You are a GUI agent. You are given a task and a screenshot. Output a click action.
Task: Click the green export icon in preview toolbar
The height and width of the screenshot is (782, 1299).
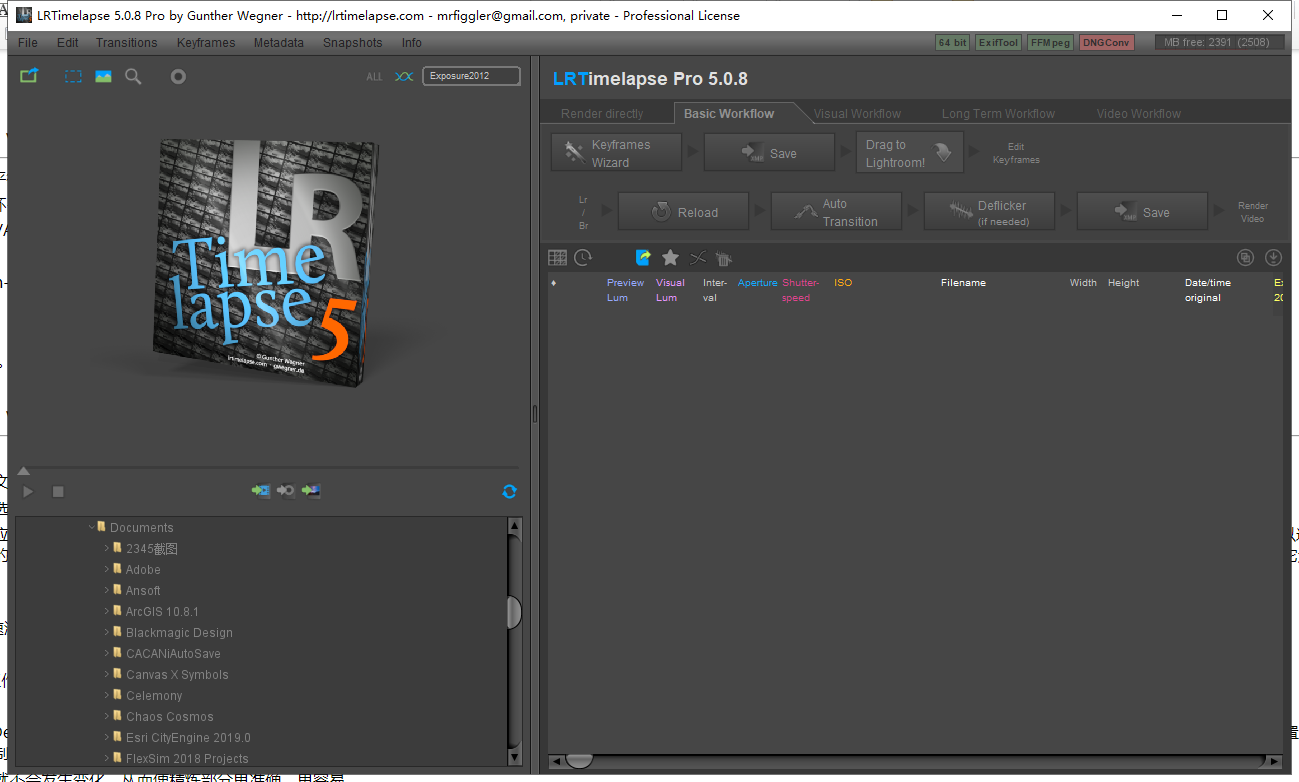pos(28,76)
